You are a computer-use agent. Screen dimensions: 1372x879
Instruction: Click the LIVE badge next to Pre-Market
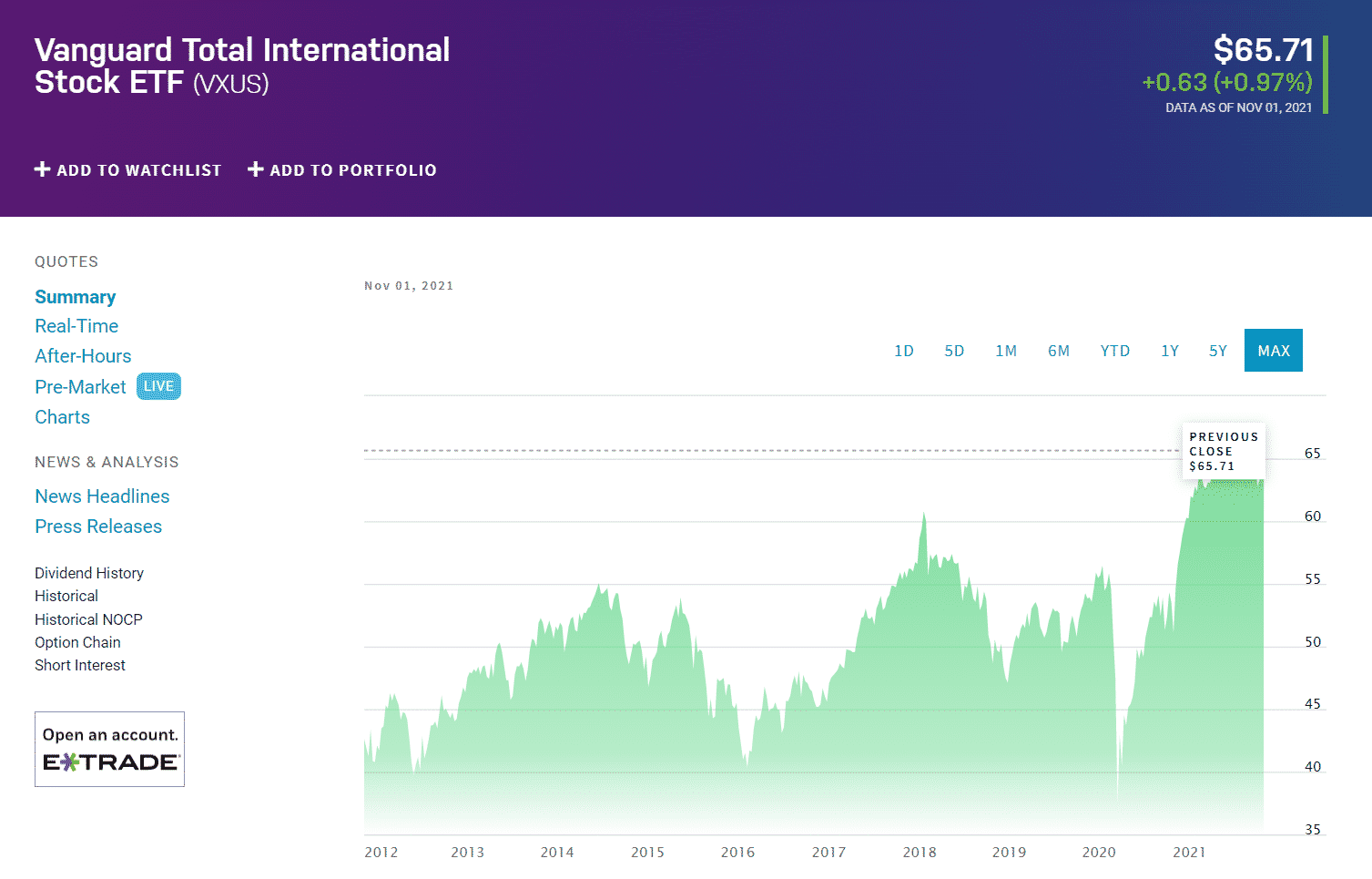[158, 386]
